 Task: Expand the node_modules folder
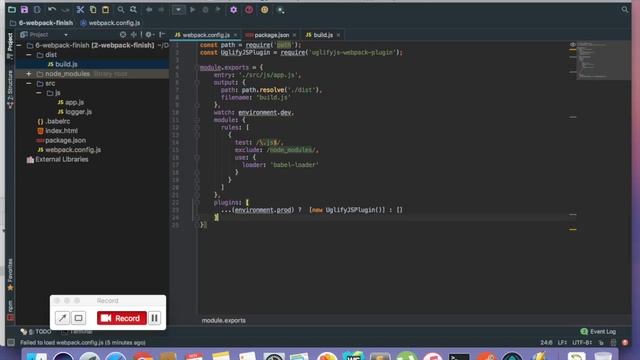point(29,74)
